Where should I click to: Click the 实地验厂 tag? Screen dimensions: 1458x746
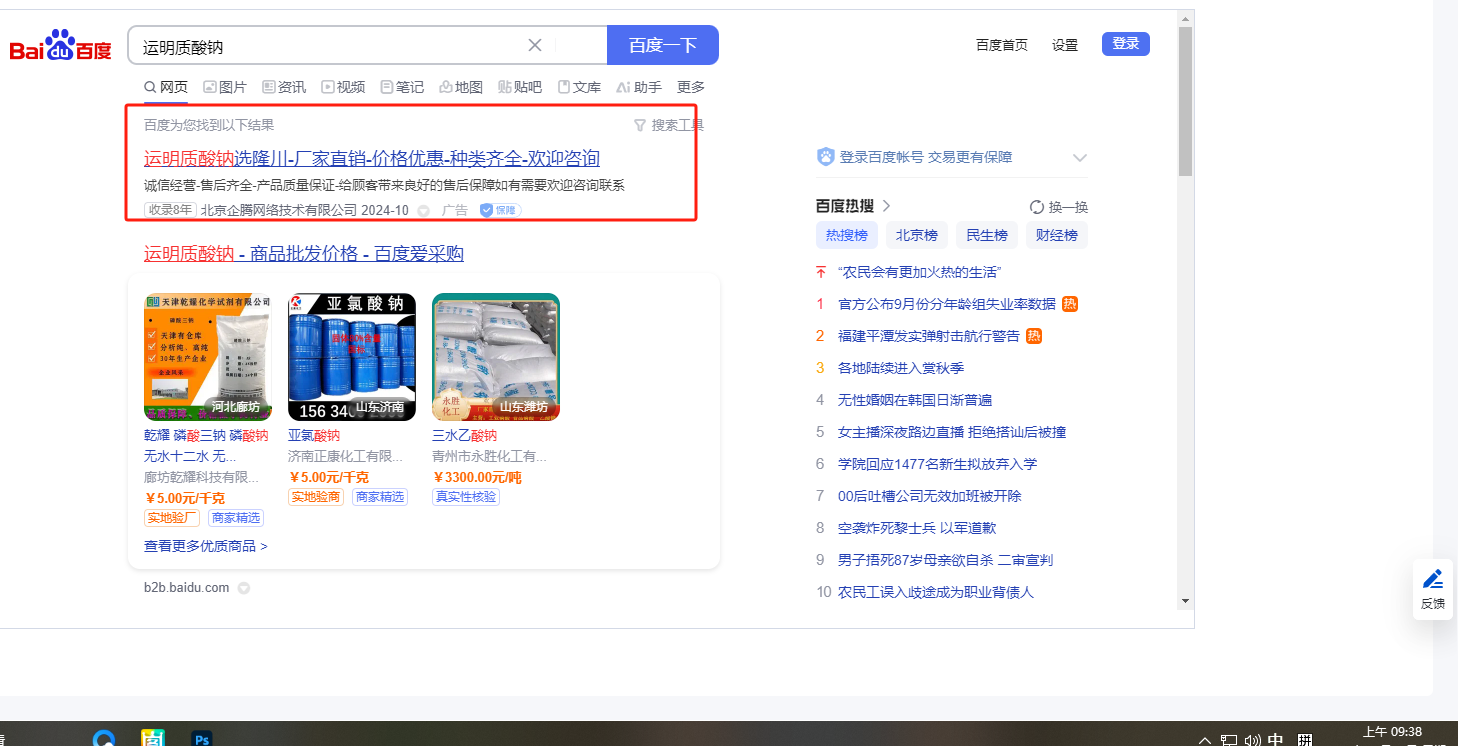click(172, 518)
